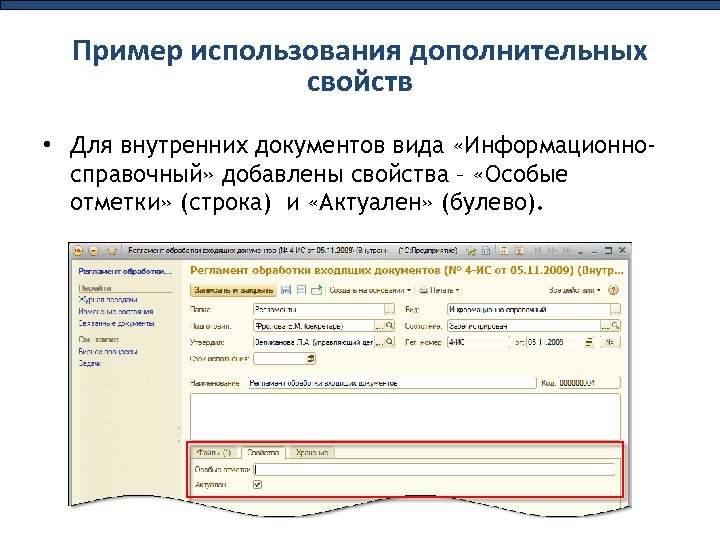Click the № button beside the date
The image size is (720, 540).
[610, 342]
